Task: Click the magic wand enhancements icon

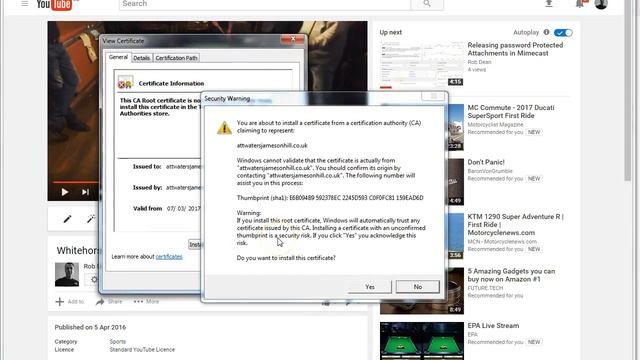Action: [91, 219]
